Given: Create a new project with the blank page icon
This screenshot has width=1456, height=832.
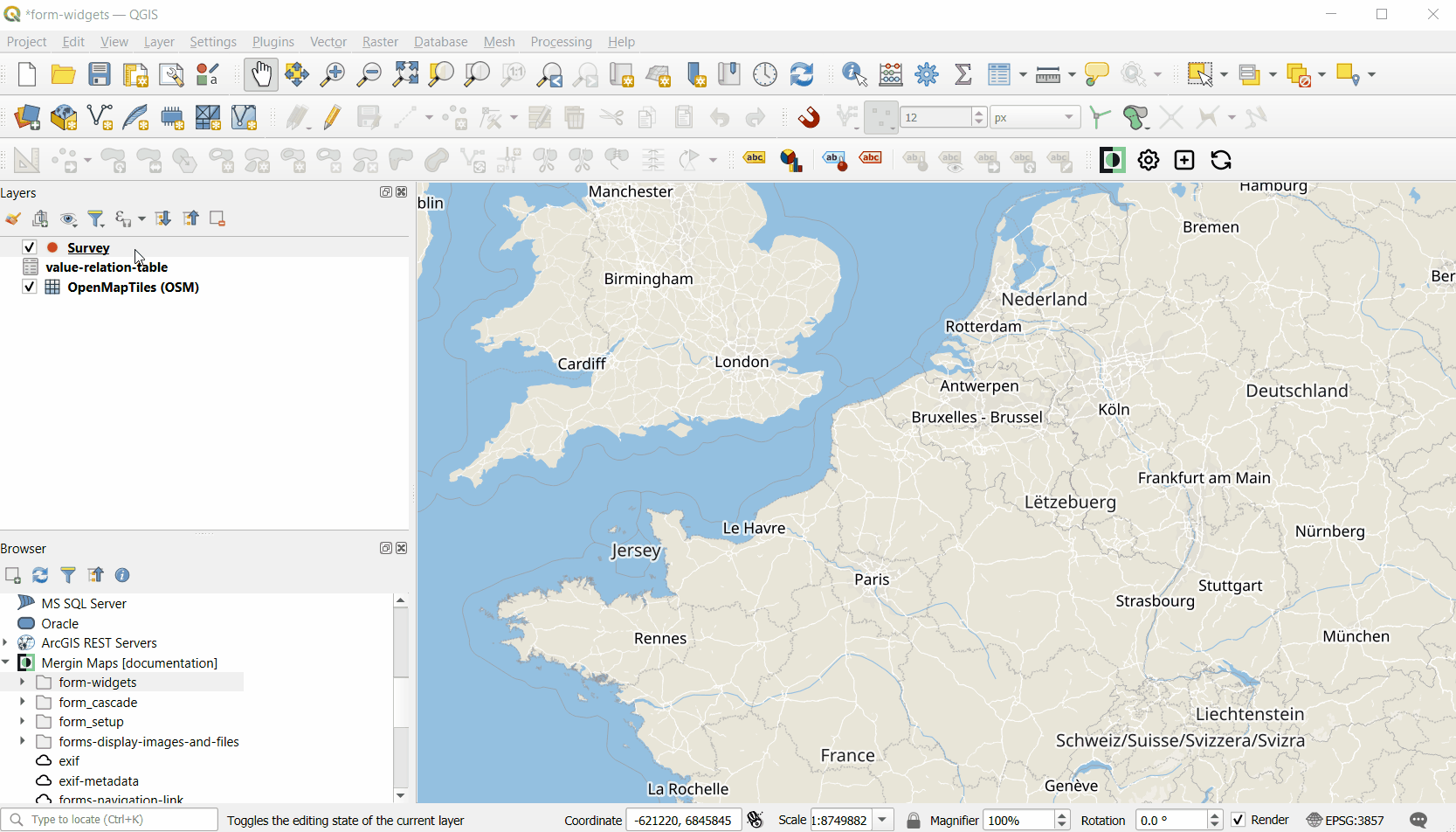Looking at the screenshot, I should point(27,75).
